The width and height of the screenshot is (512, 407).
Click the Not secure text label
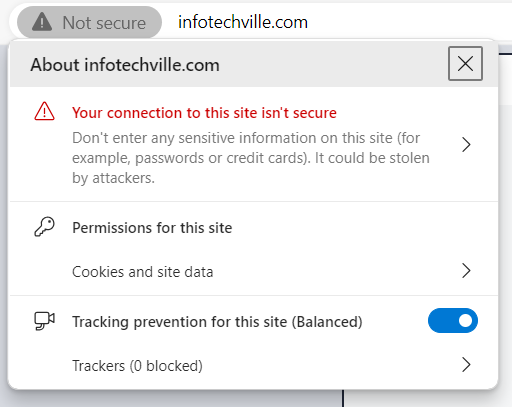pos(104,23)
